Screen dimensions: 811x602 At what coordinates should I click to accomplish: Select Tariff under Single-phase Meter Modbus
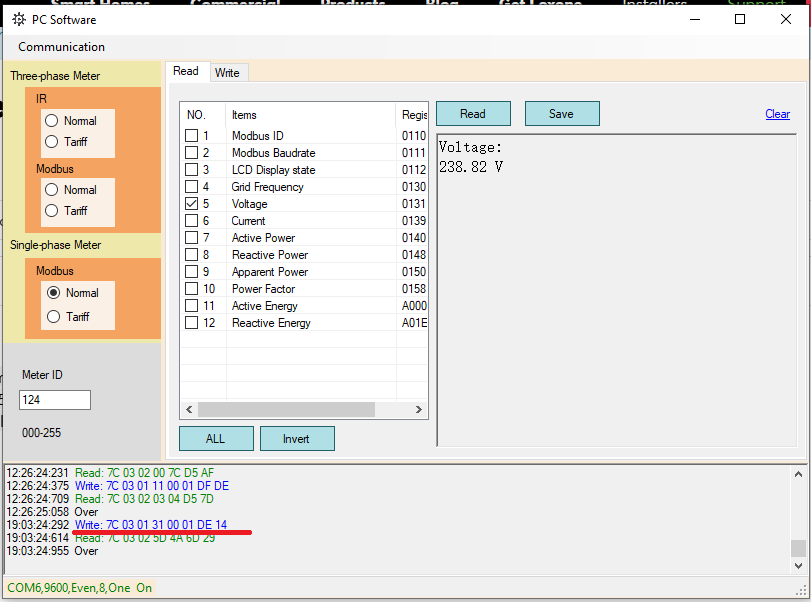click(52, 317)
